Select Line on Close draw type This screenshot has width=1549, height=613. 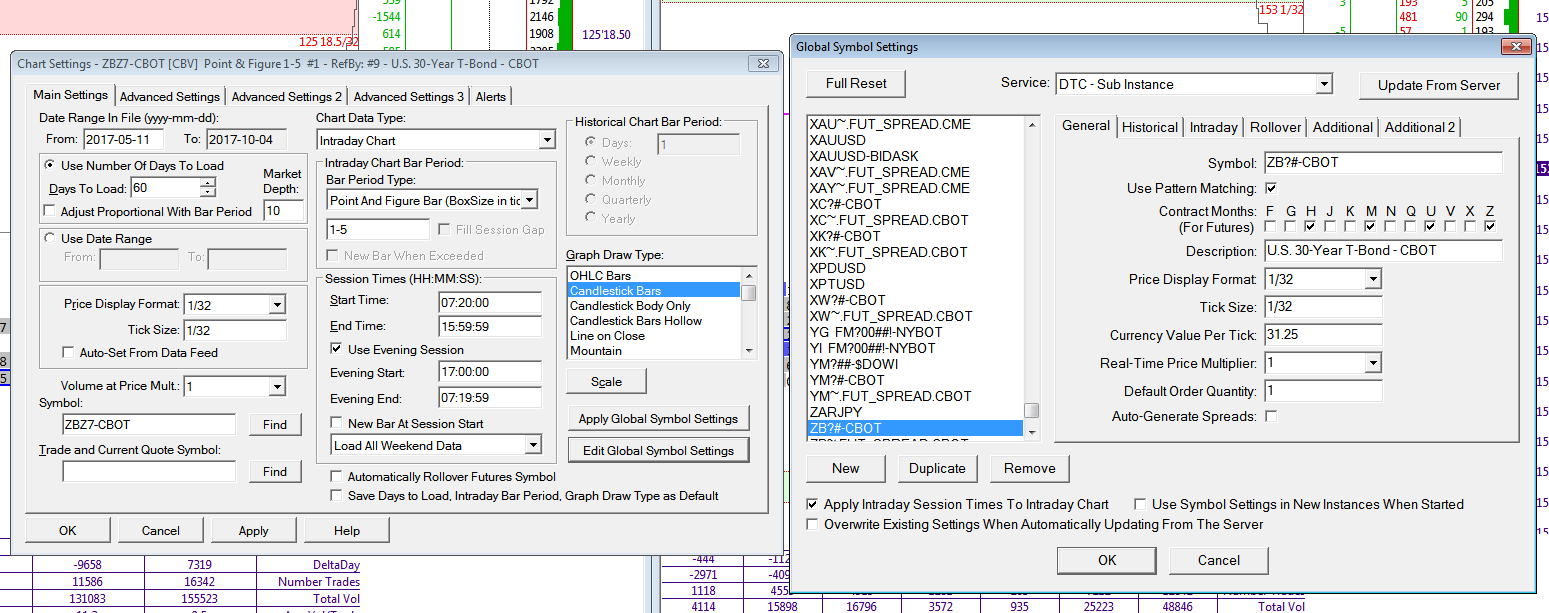pos(653,336)
